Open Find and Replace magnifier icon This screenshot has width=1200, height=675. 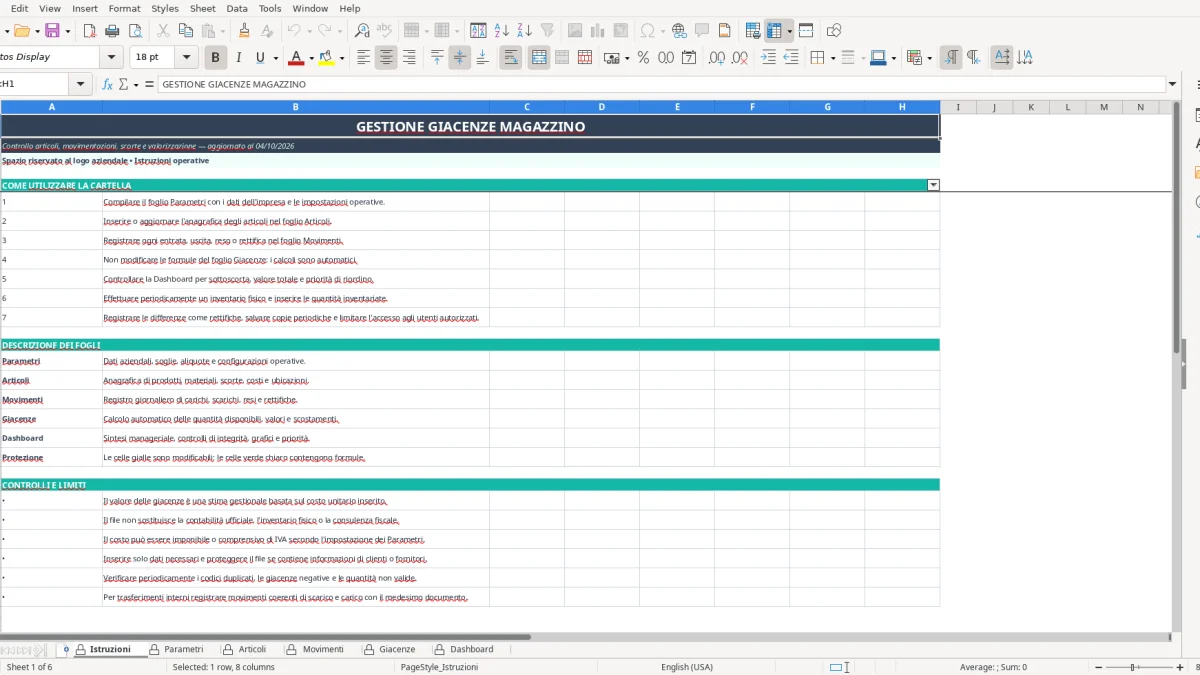362,31
